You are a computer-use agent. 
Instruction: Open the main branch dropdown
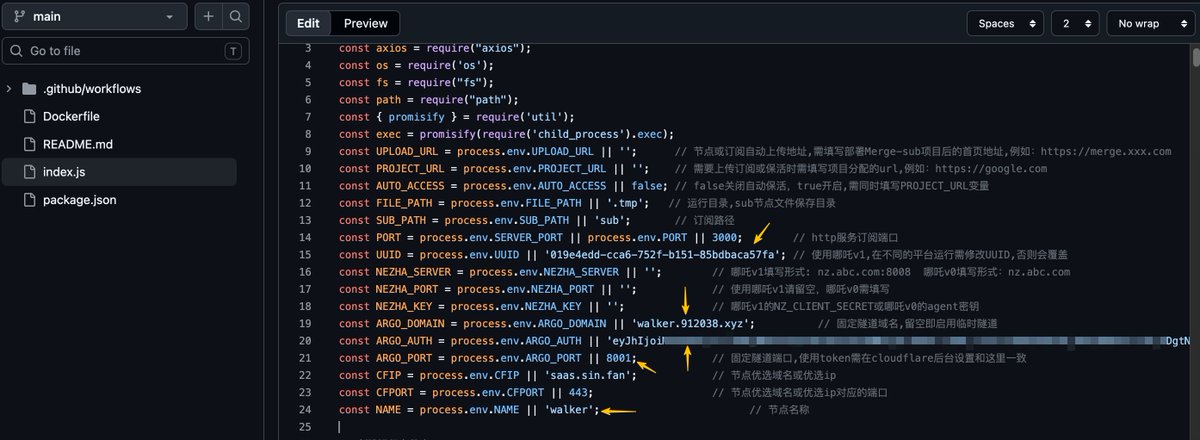coord(95,17)
